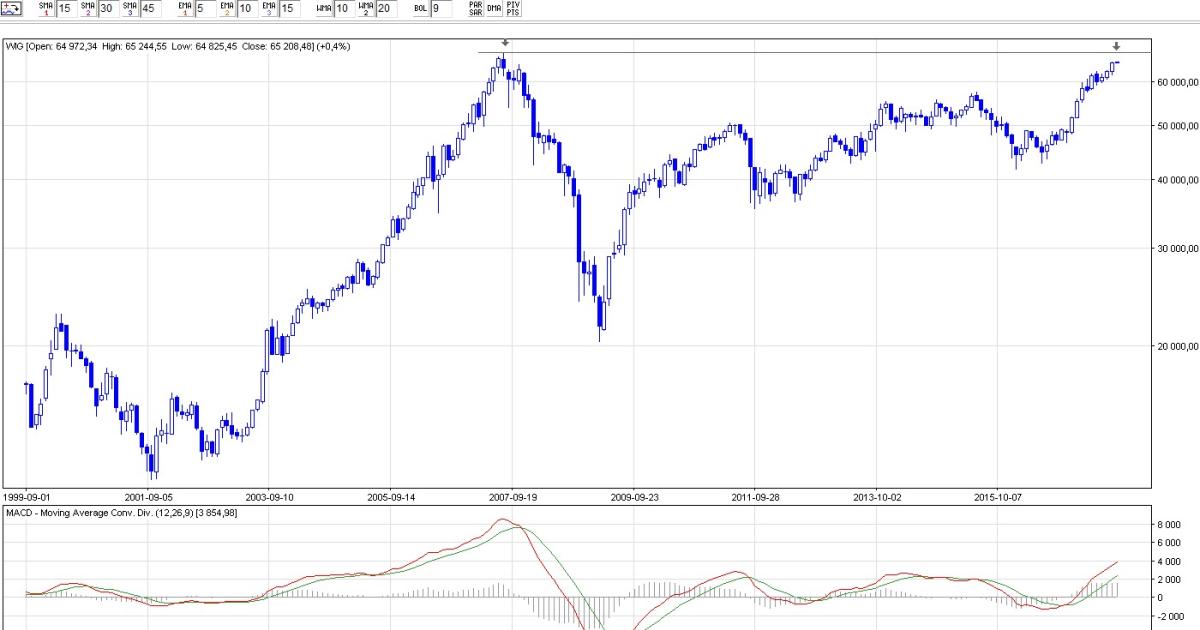Click the SMA 1 period field showing 15
This screenshot has height=630, width=1200.
tap(65, 9)
